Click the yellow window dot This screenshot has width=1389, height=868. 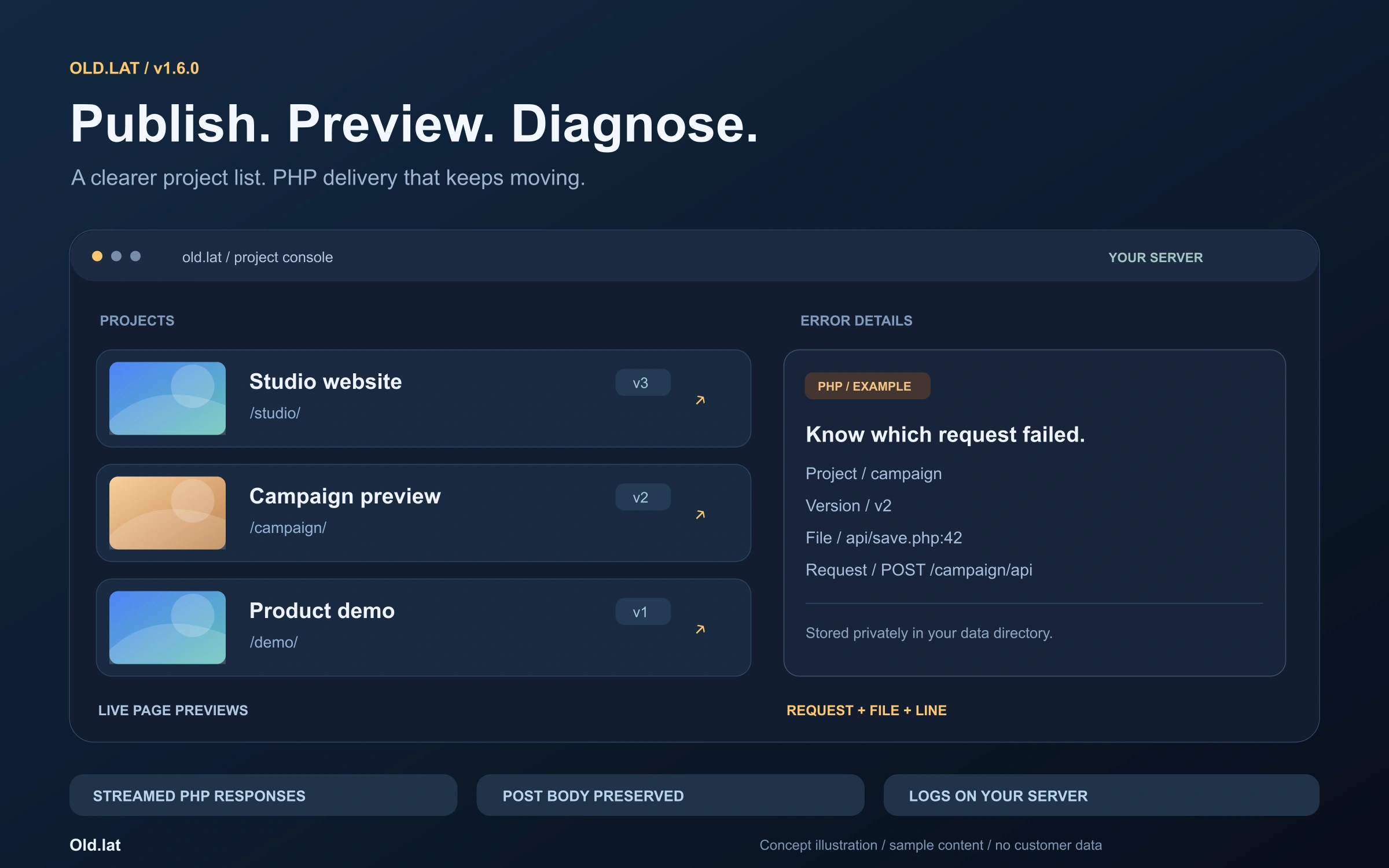[97, 256]
